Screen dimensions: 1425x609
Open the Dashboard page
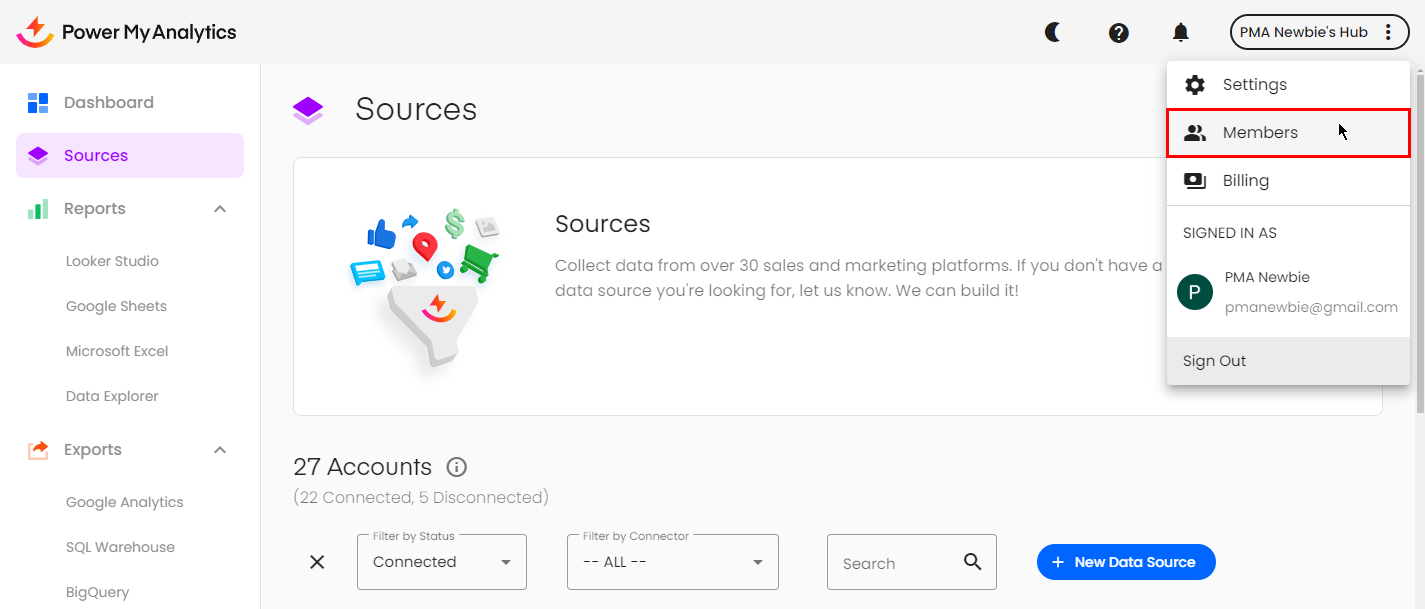(x=108, y=102)
